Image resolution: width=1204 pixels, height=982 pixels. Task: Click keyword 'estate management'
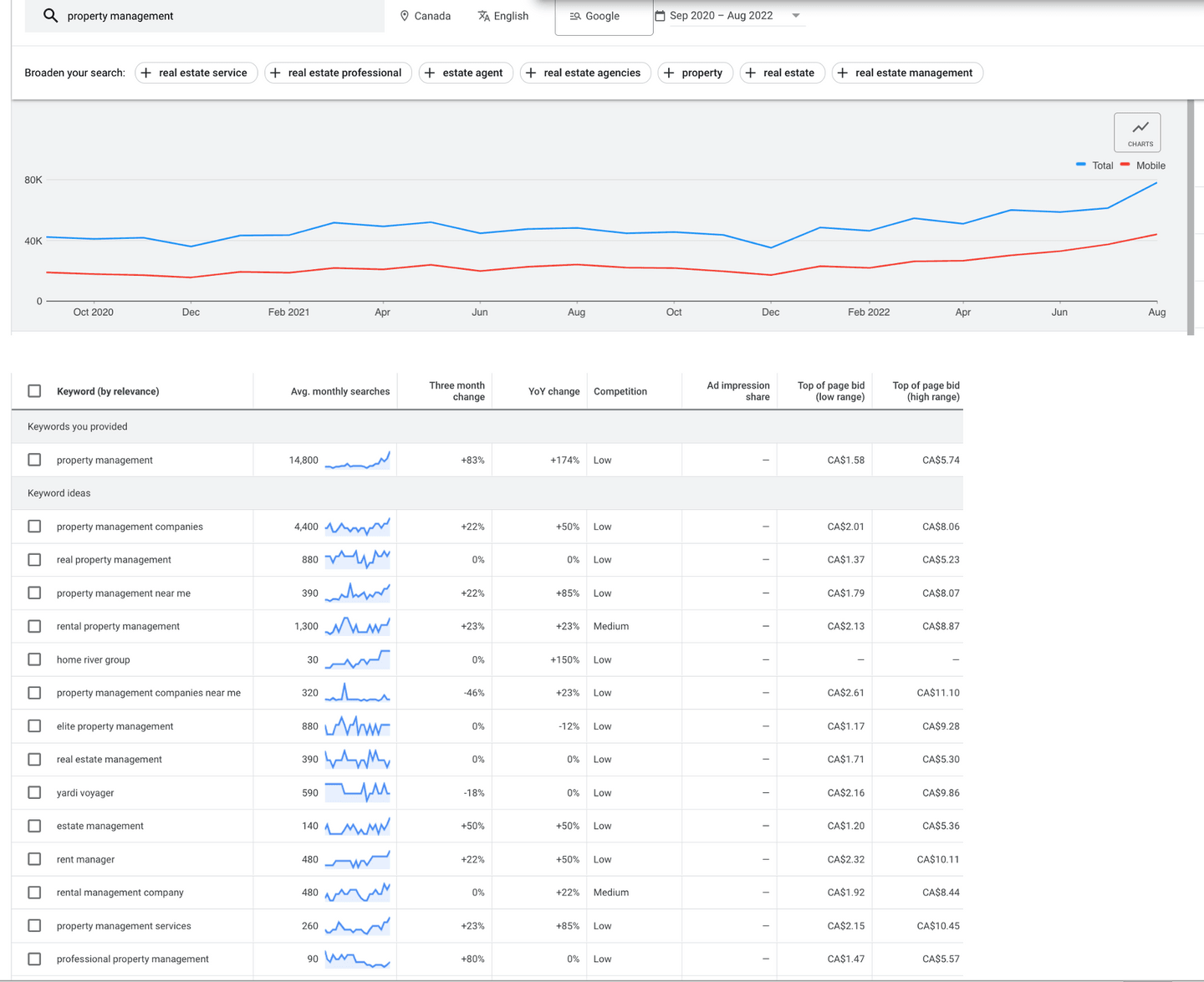point(100,826)
